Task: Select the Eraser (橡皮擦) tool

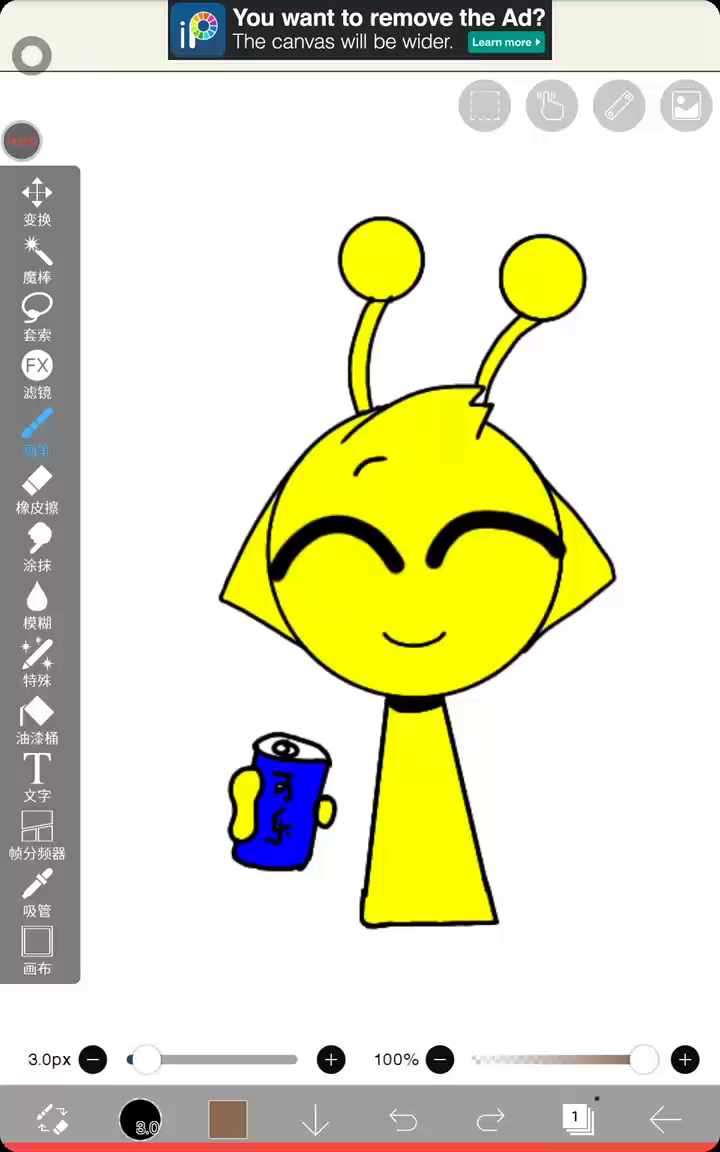Action: point(37,489)
